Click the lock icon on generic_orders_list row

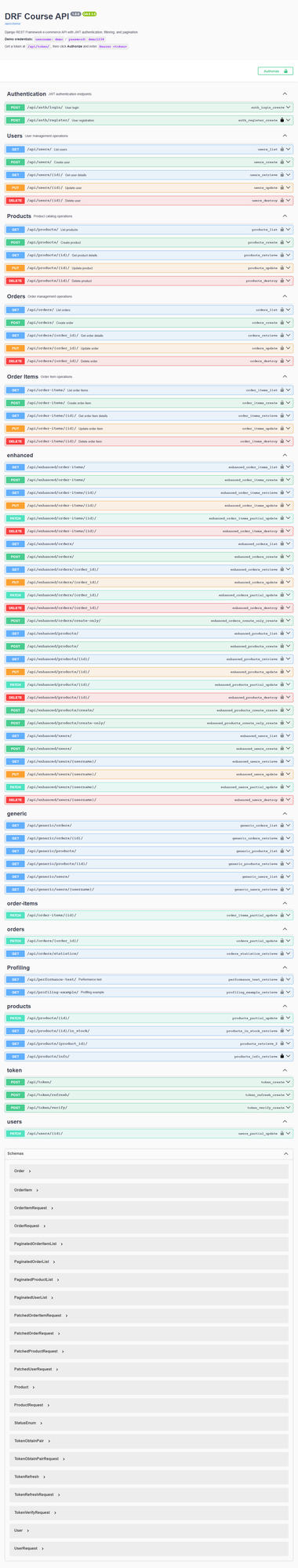282,826
